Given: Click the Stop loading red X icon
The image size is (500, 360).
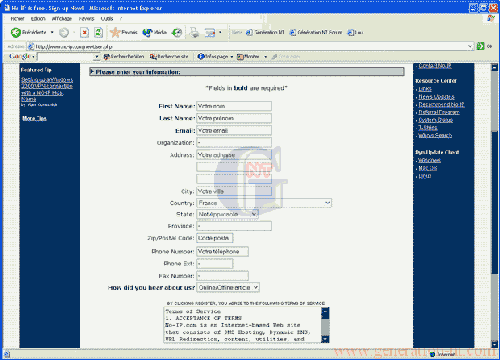Looking at the screenshot, I should pyautogui.click(x=85, y=32).
